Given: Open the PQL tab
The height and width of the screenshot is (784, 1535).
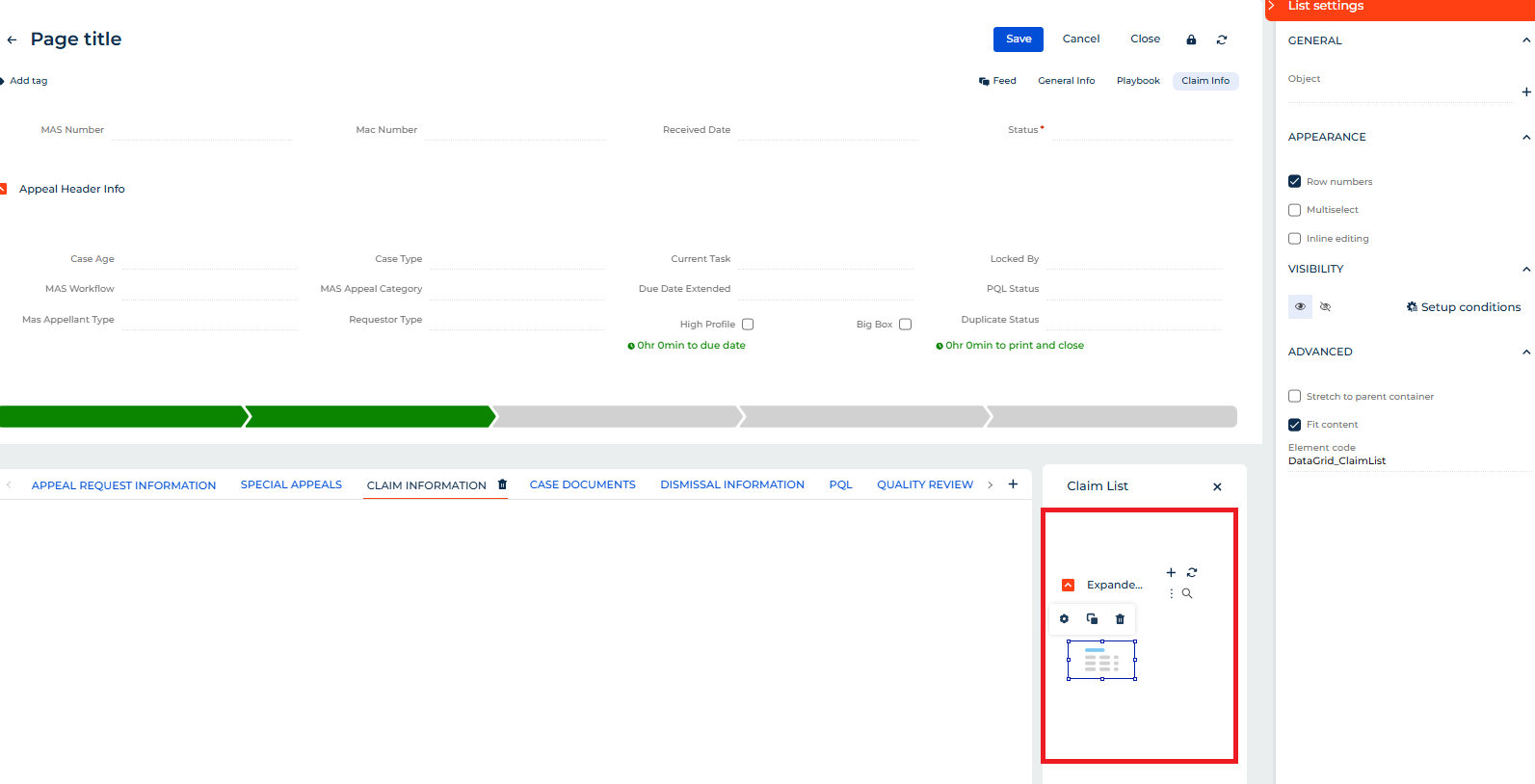Looking at the screenshot, I should (x=840, y=484).
